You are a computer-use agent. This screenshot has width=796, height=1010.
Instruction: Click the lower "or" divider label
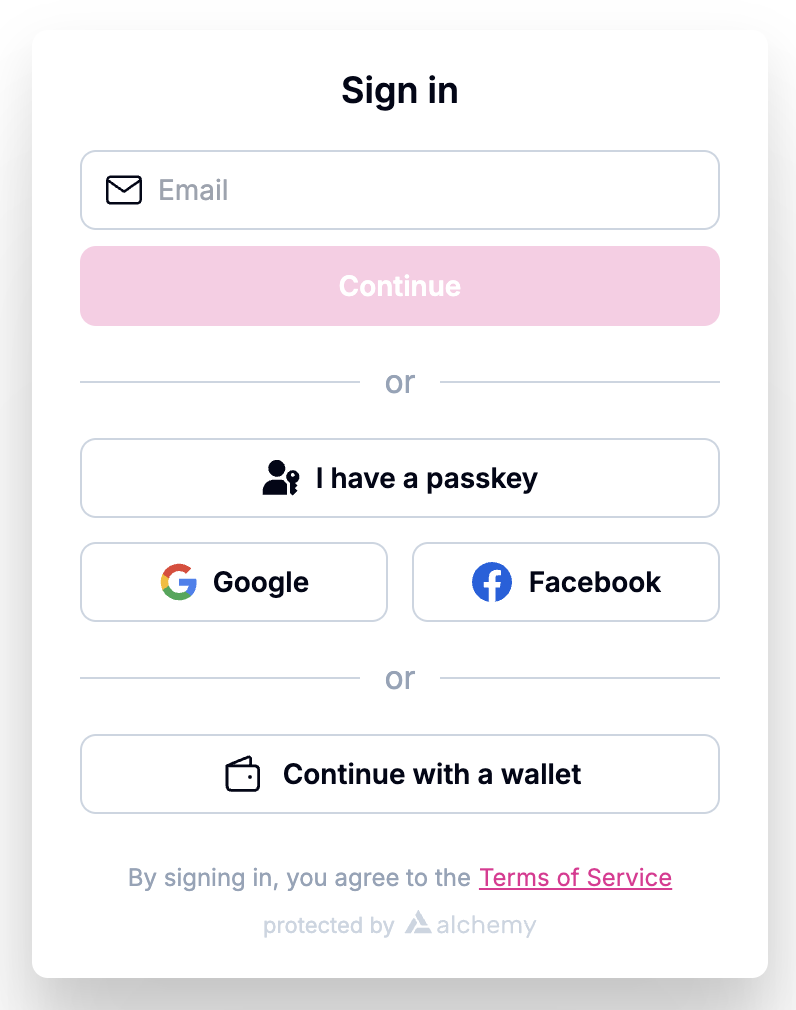click(x=400, y=678)
